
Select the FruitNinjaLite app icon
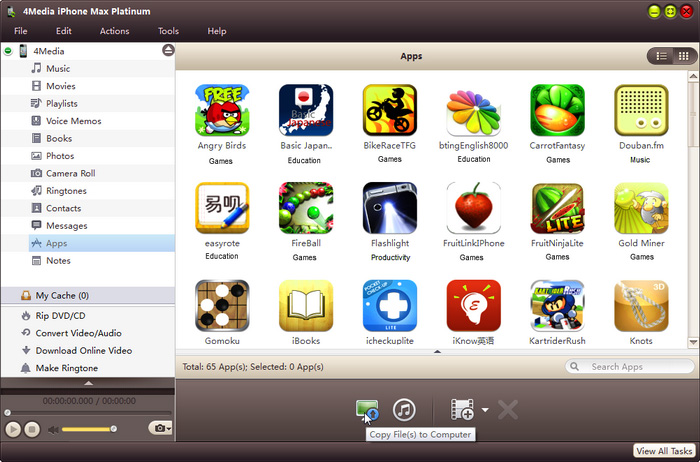coord(557,208)
